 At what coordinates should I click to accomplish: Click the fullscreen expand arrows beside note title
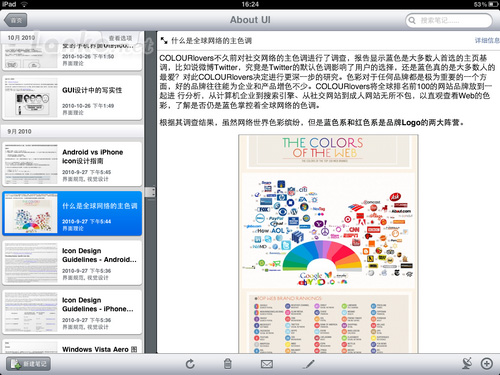click(x=164, y=41)
